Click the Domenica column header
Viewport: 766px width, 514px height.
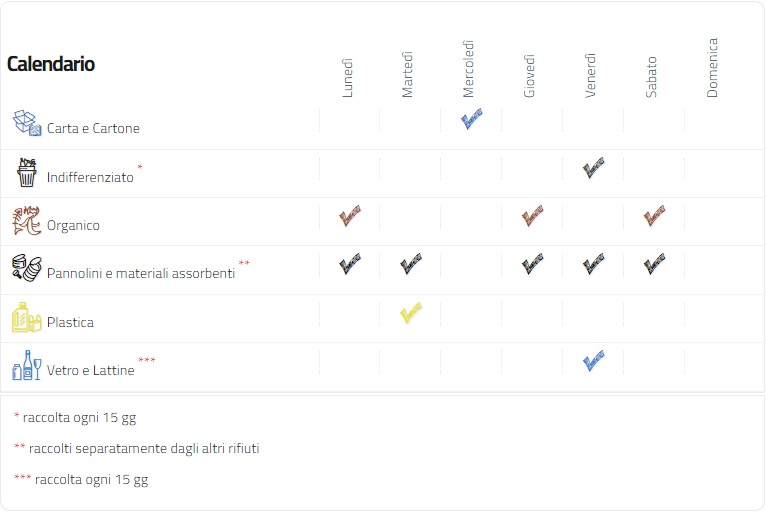pyautogui.click(x=712, y=68)
